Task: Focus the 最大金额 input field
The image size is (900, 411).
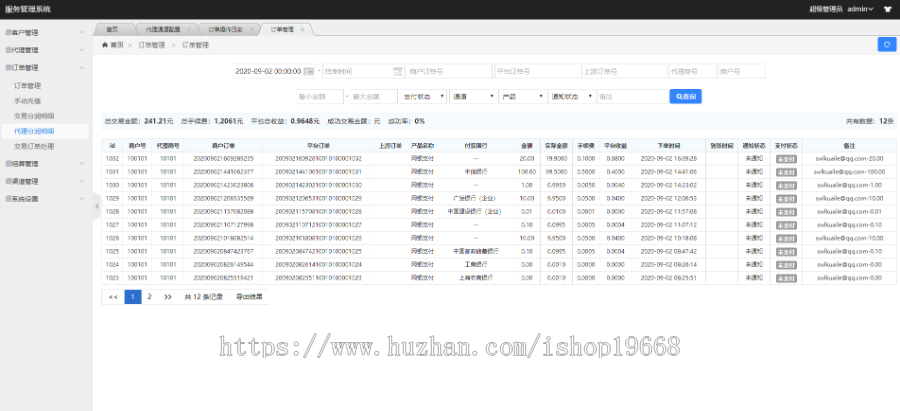Action: pyautogui.click(x=374, y=96)
